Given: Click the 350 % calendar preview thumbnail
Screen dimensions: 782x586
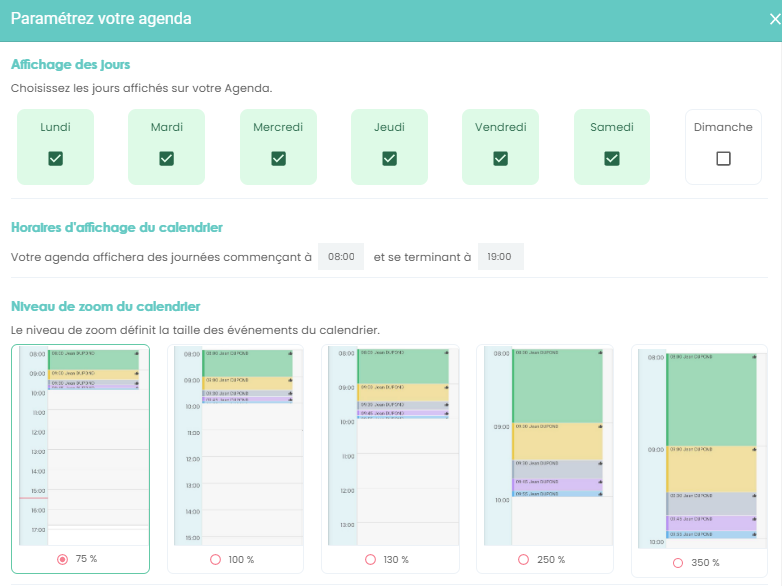Looking at the screenshot, I should tap(699, 447).
